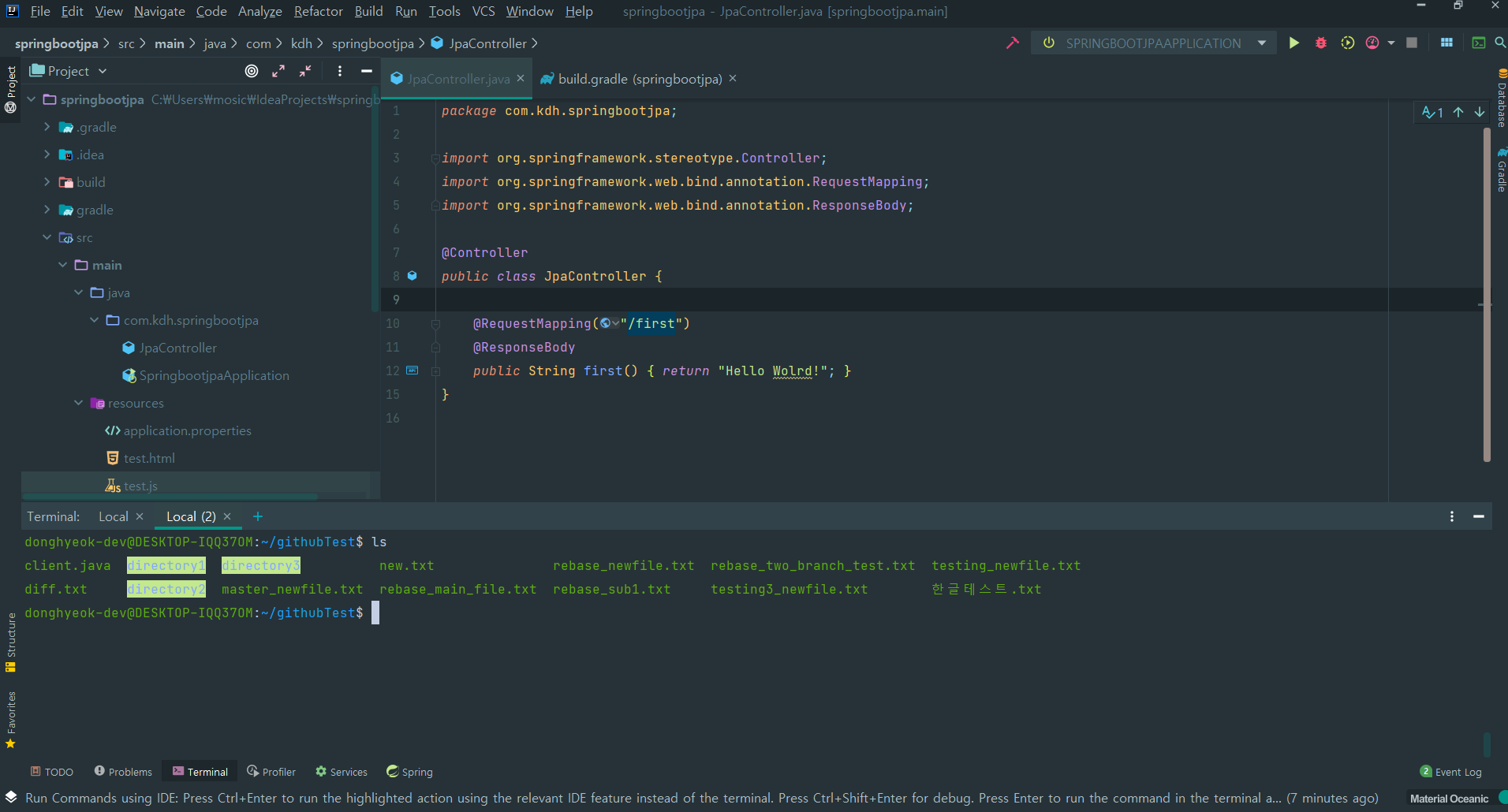Open the Event Log
Viewport: 1508px width, 812px height.
click(1451, 772)
